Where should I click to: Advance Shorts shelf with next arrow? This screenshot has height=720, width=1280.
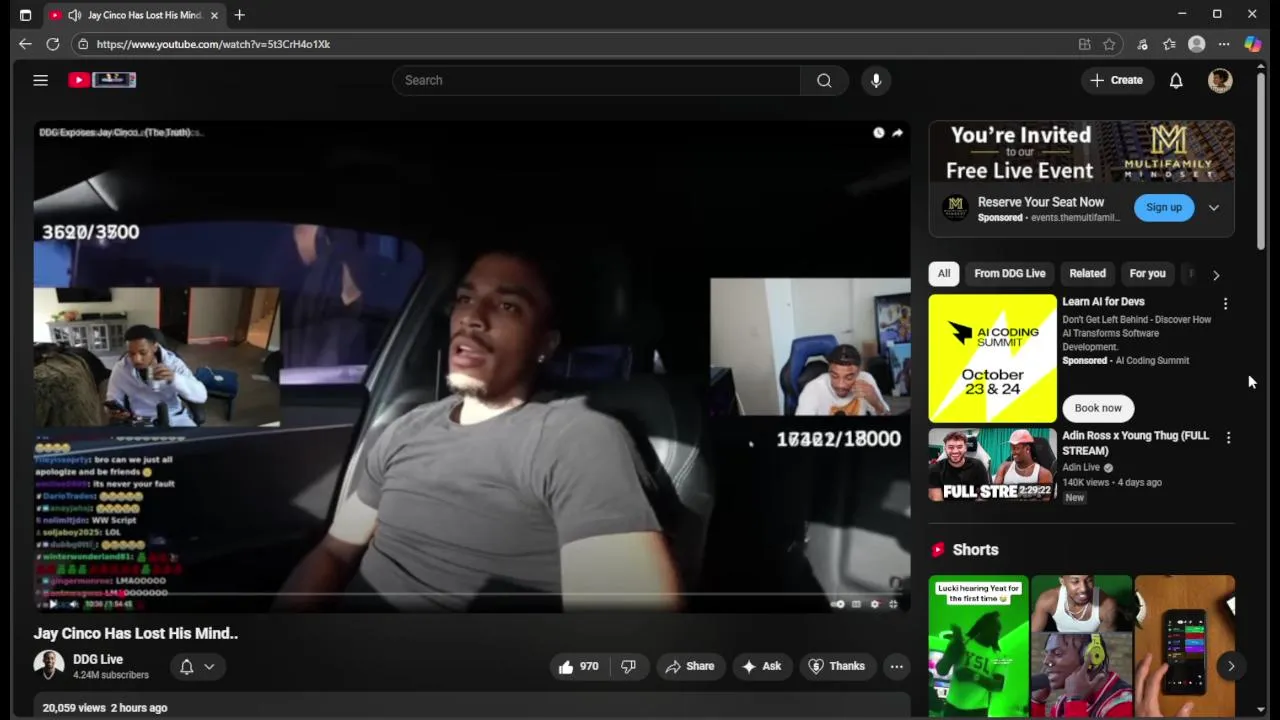point(1231,666)
